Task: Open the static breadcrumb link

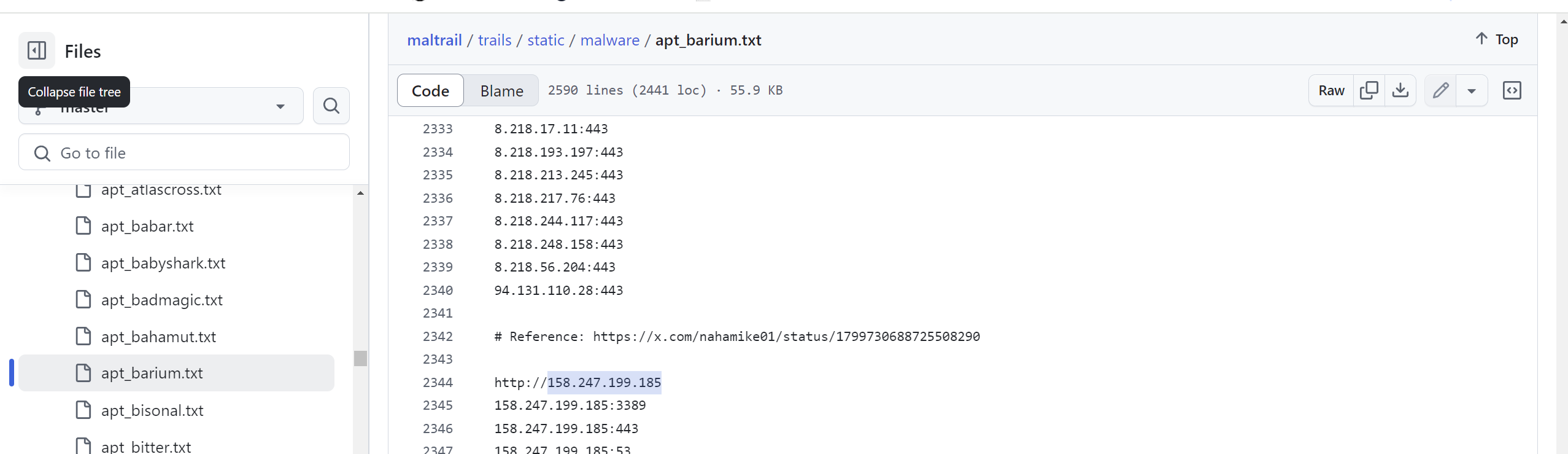Action: click(x=546, y=40)
